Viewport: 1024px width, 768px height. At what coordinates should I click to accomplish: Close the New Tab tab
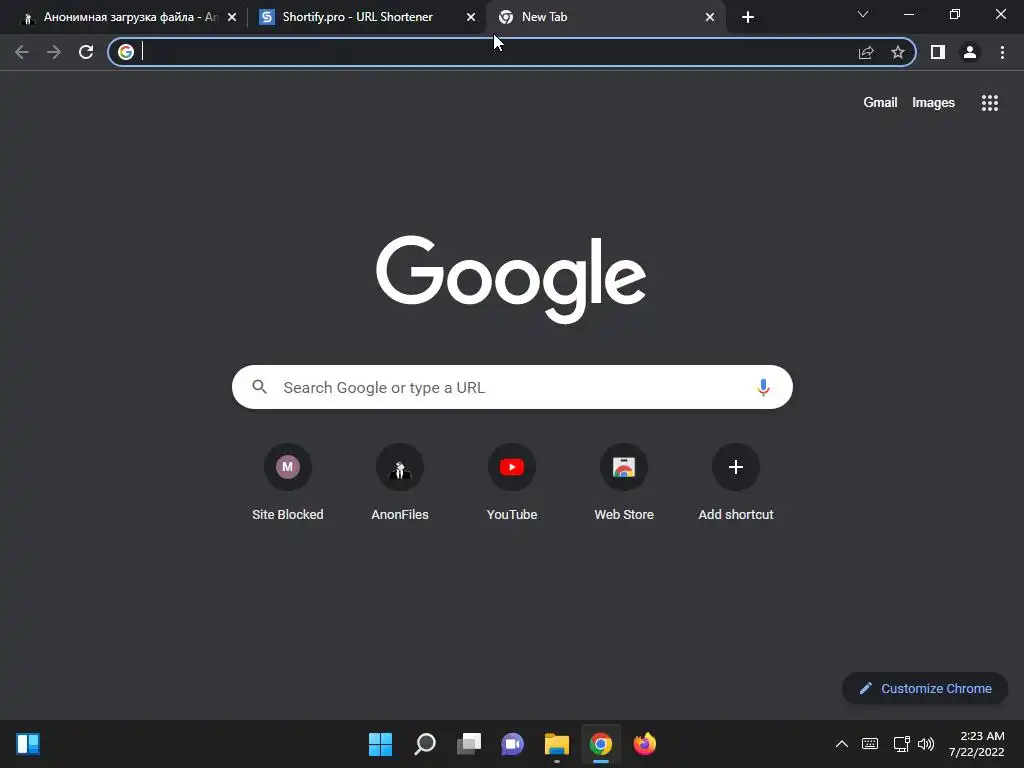(710, 18)
